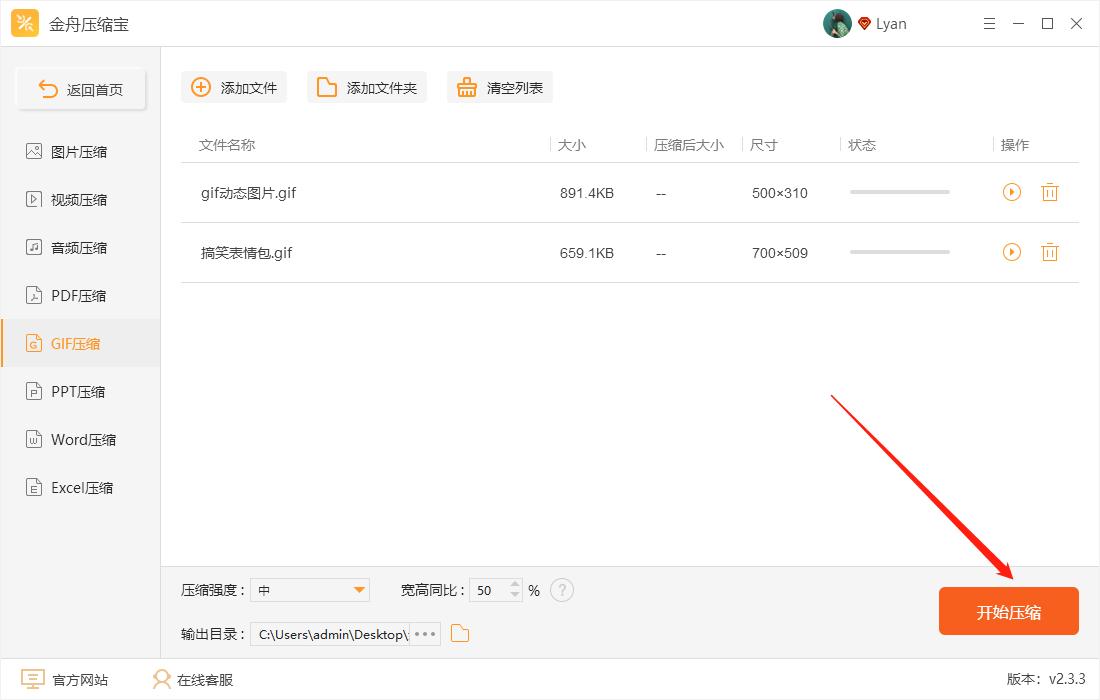Click the 清空列表 broom icon
1100x700 pixels.
tap(466, 87)
